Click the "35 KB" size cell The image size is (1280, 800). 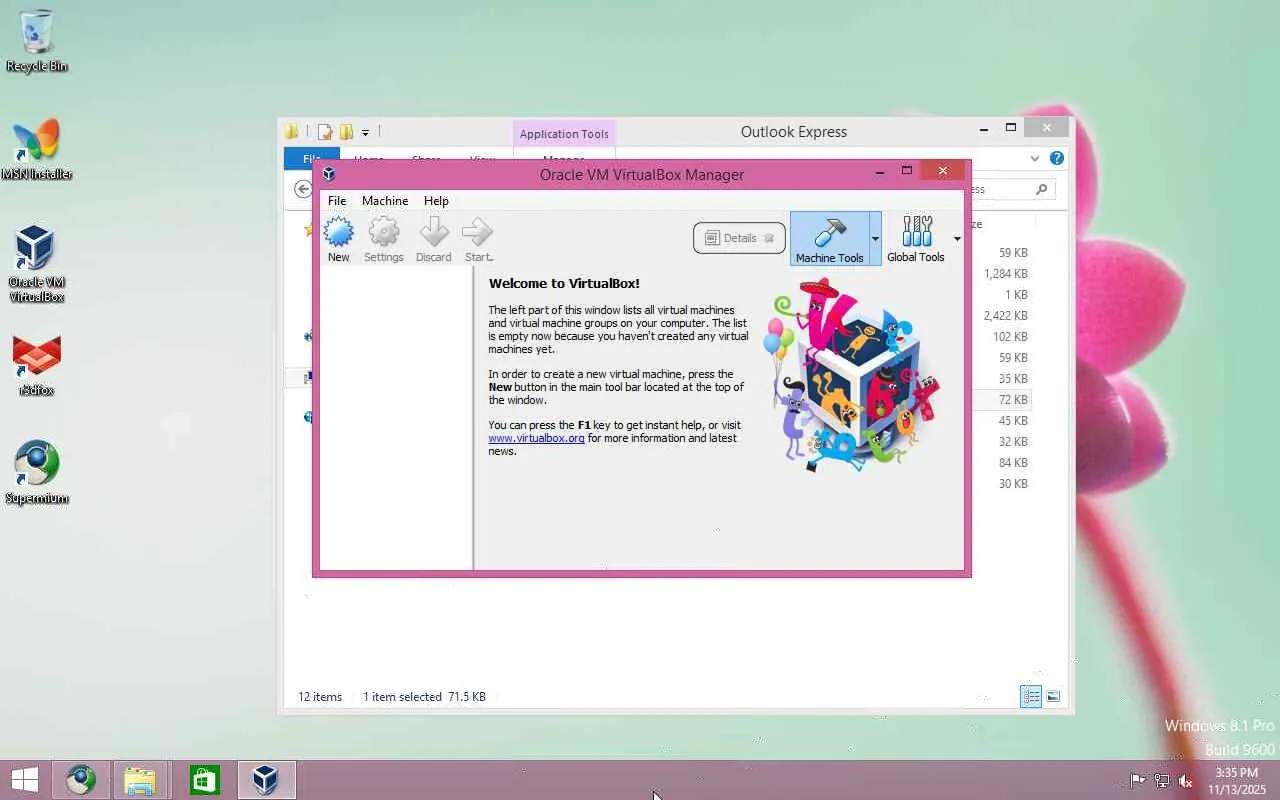coord(1013,379)
